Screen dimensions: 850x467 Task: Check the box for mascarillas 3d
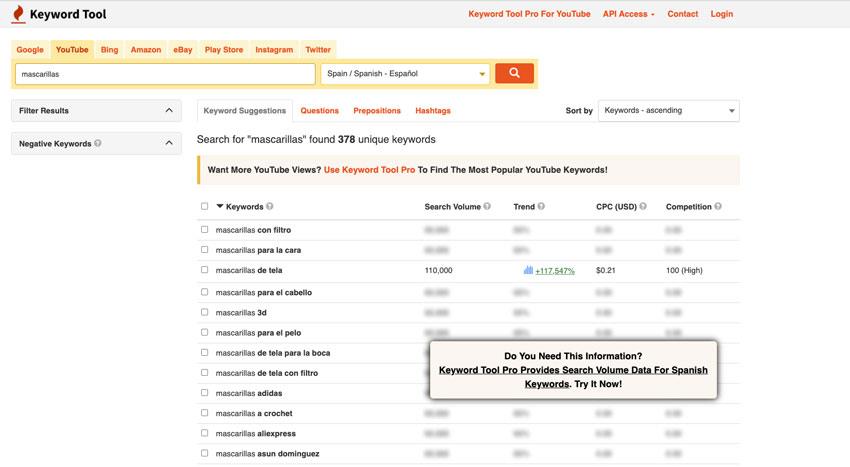click(204, 312)
